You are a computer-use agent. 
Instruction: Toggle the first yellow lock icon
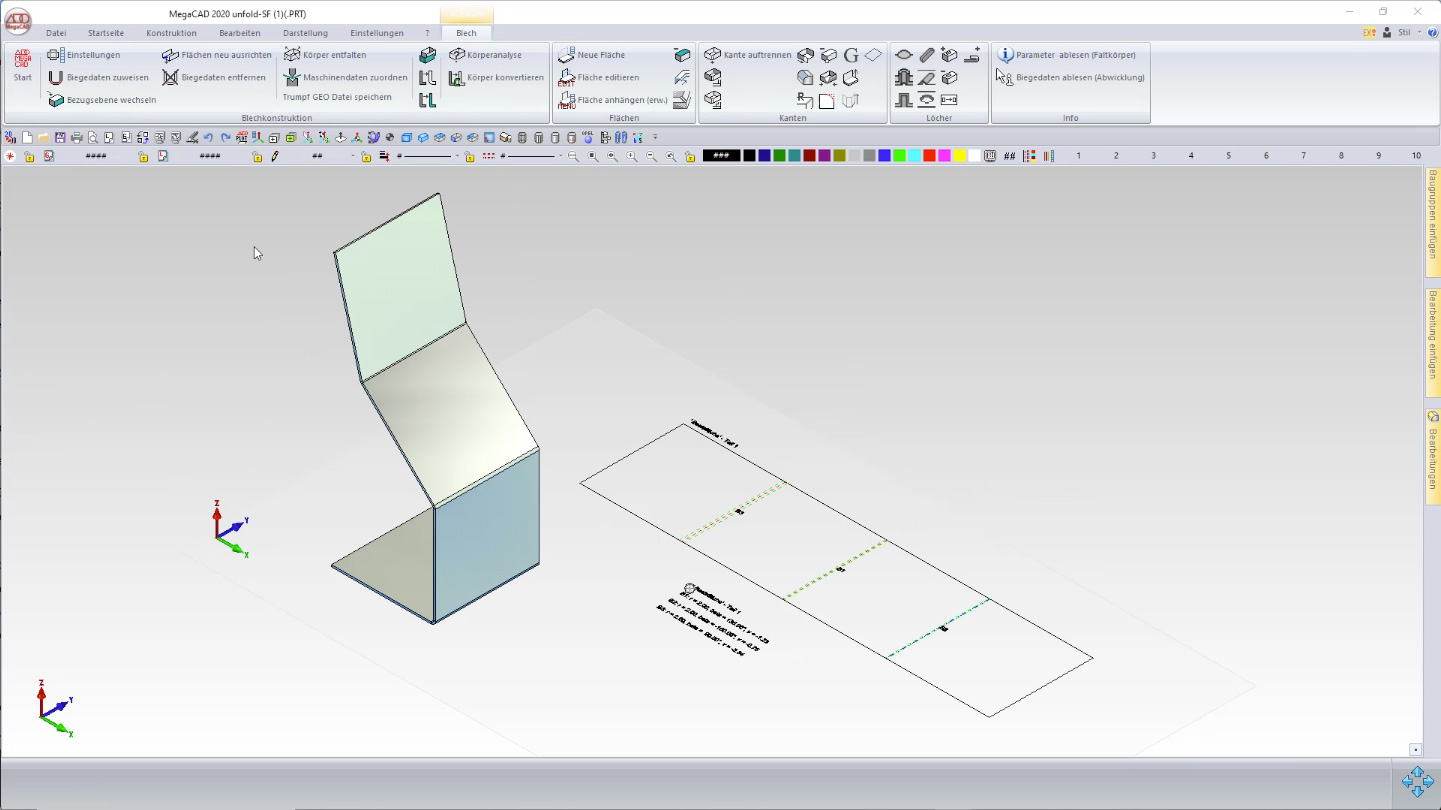pos(29,157)
